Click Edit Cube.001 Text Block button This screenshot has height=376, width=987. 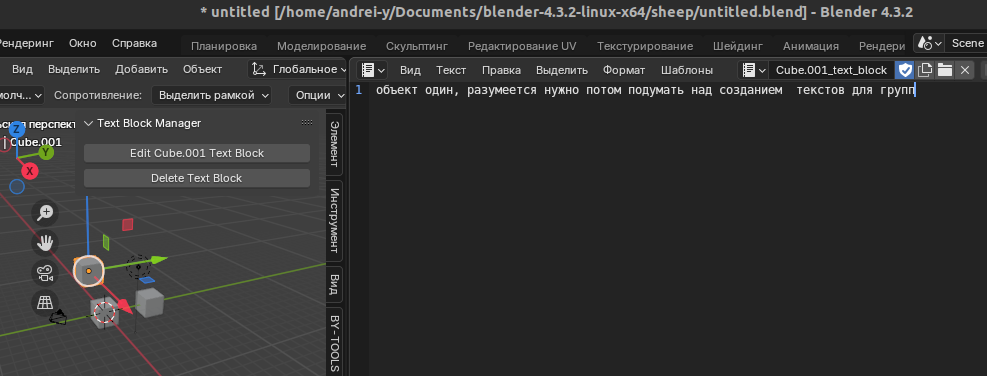point(197,153)
